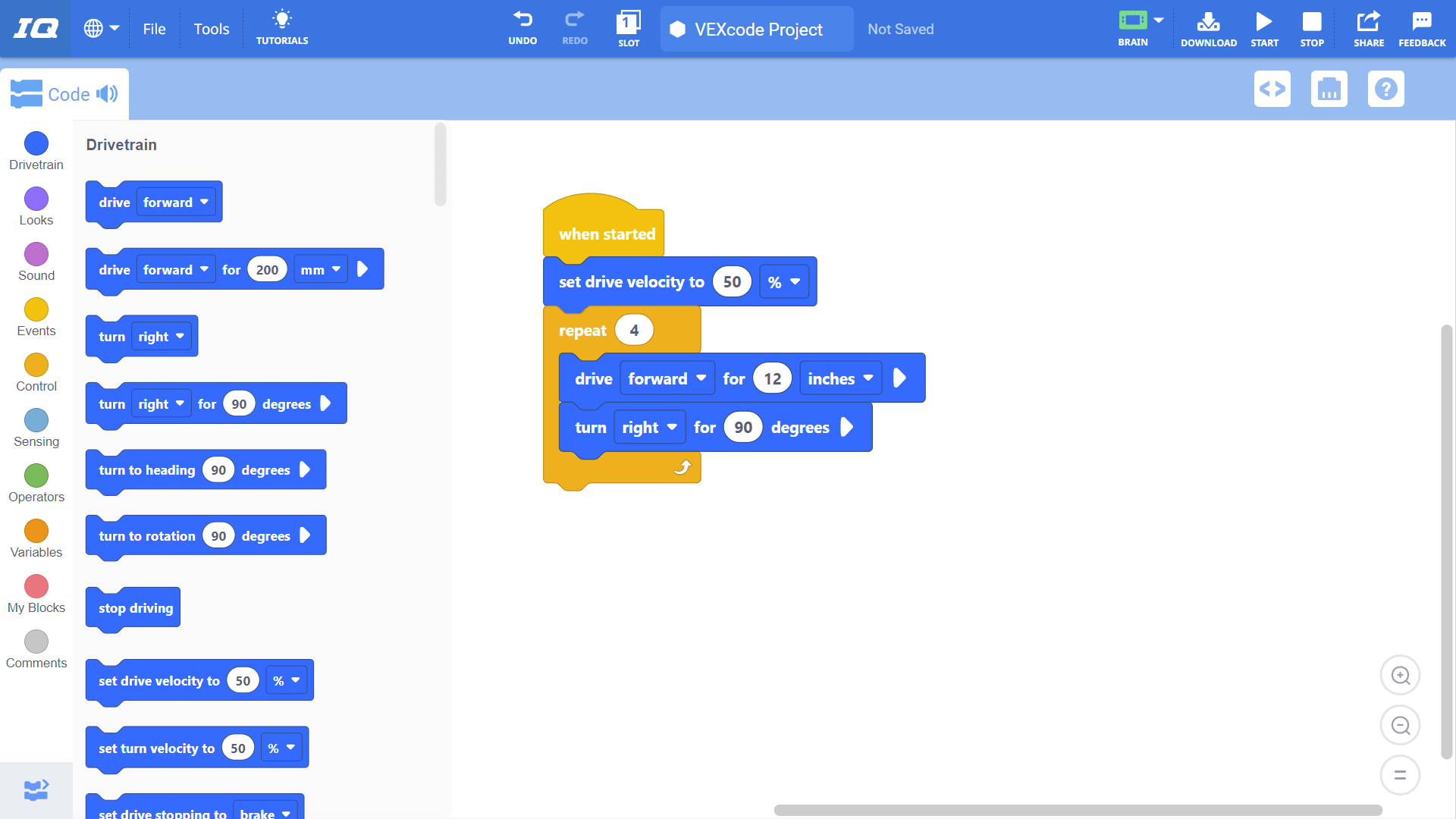
Task: Open the inches units dropdown
Action: pos(840,378)
